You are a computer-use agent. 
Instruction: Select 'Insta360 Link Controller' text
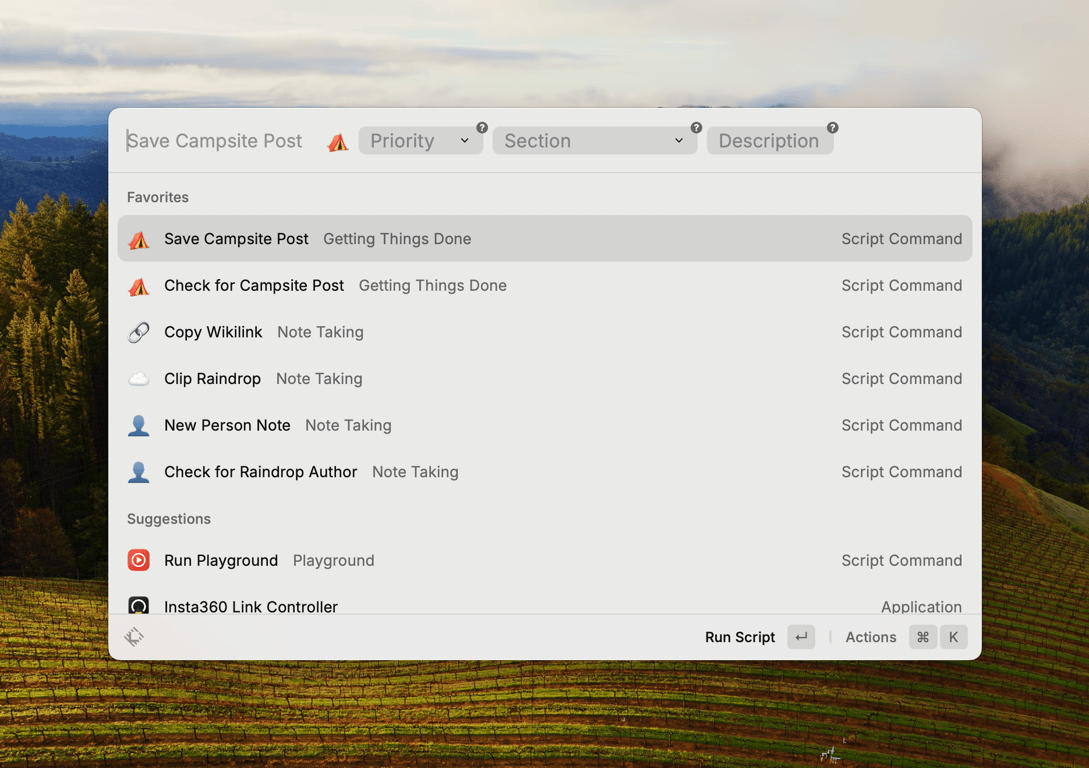coord(251,607)
